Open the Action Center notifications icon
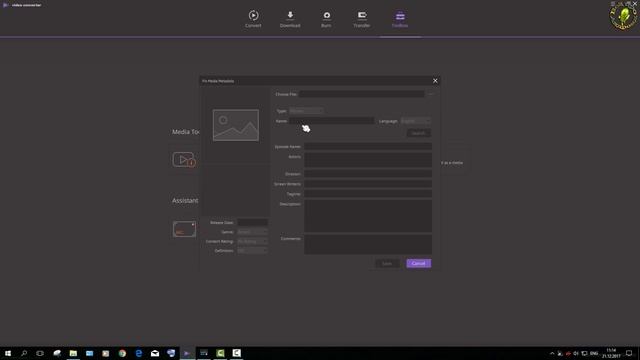The image size is (640, 360). (x=629, y=353)
